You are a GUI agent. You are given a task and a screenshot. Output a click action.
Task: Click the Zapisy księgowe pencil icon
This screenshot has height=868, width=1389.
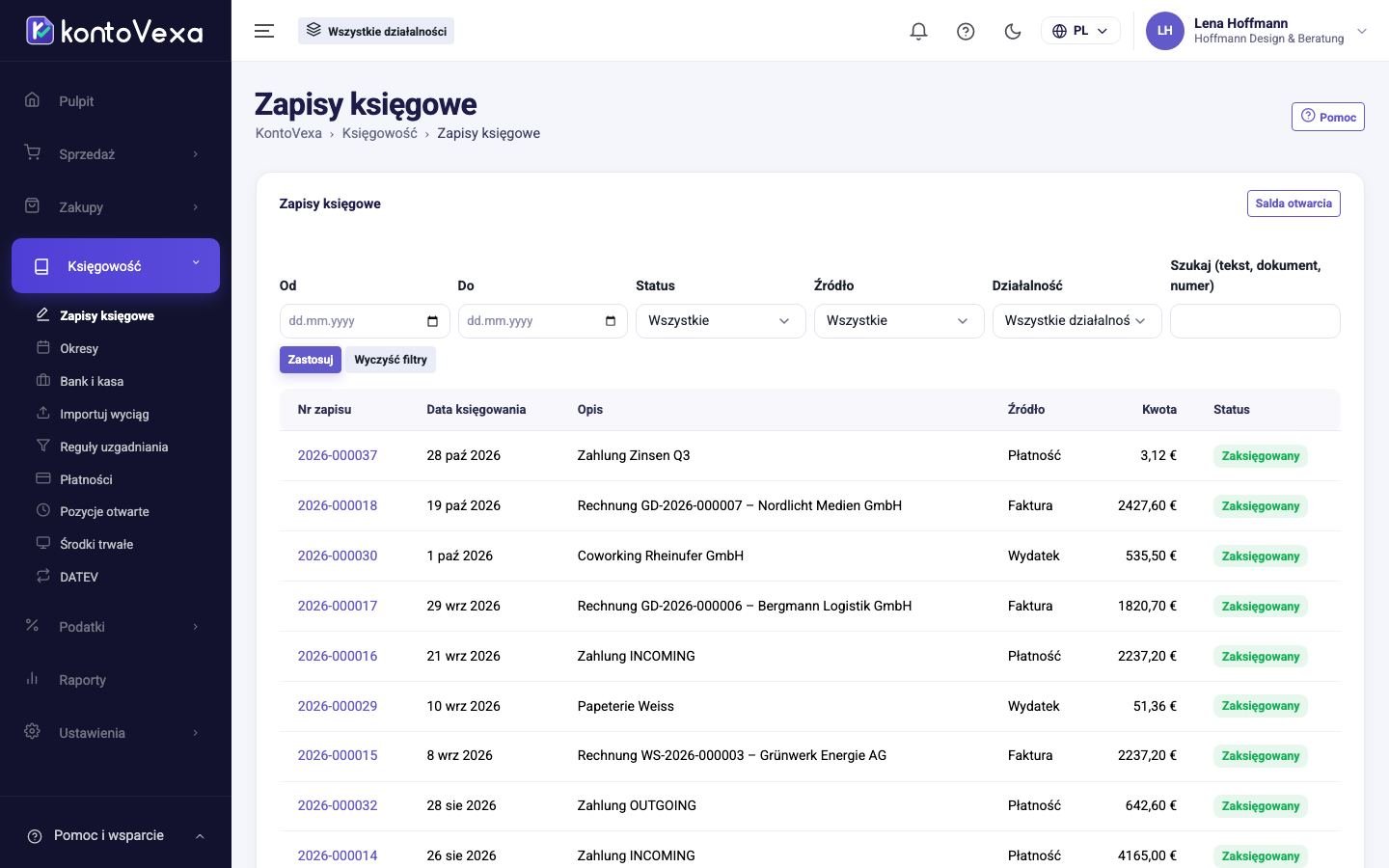(x=42, y=314)
